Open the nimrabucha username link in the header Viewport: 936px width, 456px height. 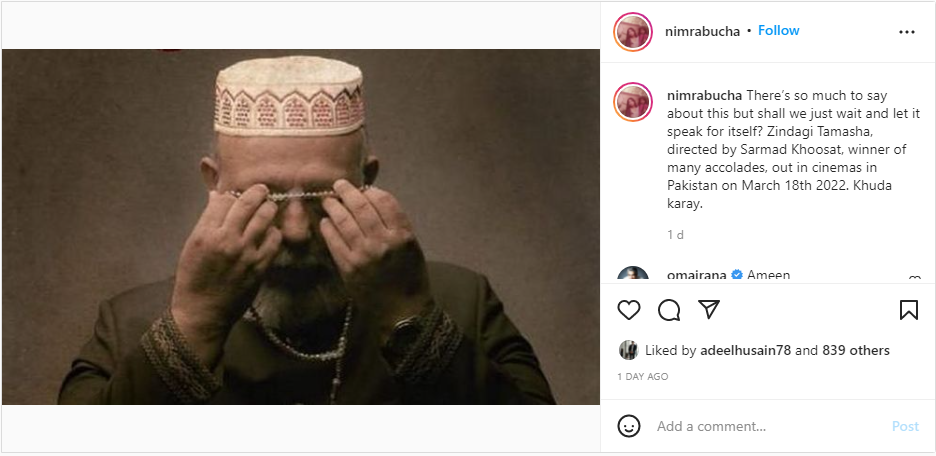[702, 31]
